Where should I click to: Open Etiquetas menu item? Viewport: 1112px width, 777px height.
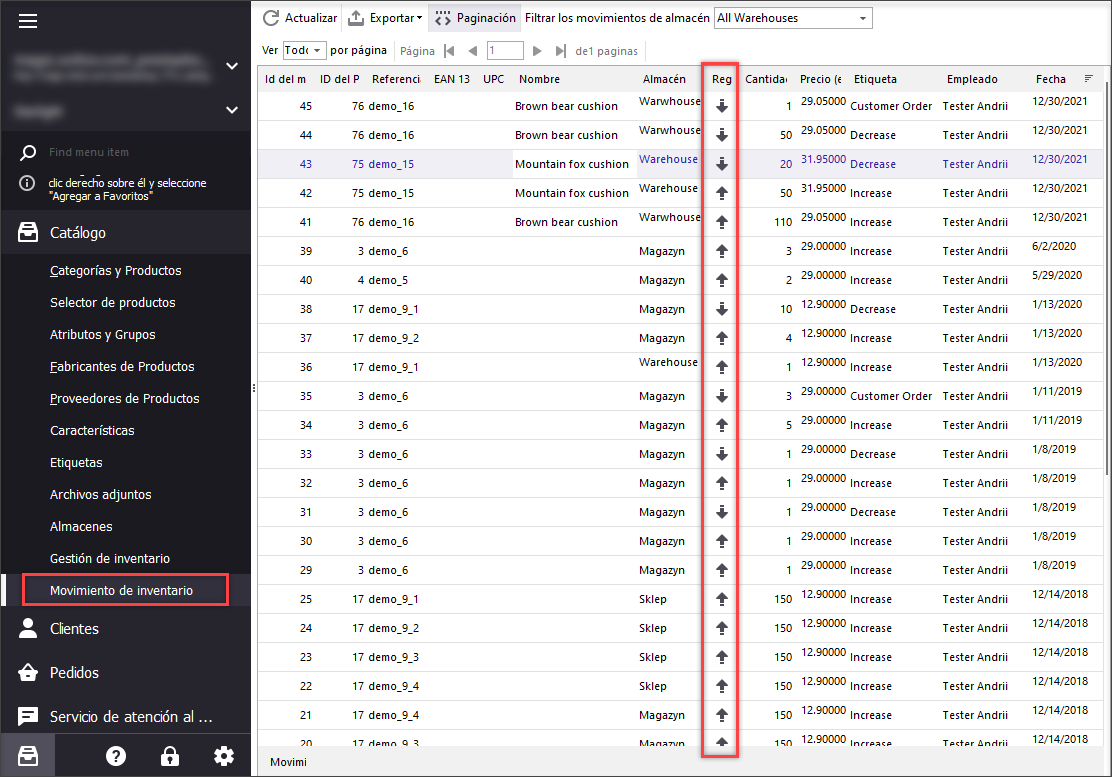(76, 462)
